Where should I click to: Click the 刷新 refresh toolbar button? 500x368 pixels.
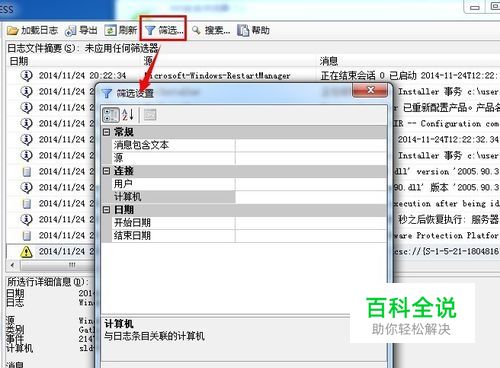pyautogui.click(x=121, y=31)
